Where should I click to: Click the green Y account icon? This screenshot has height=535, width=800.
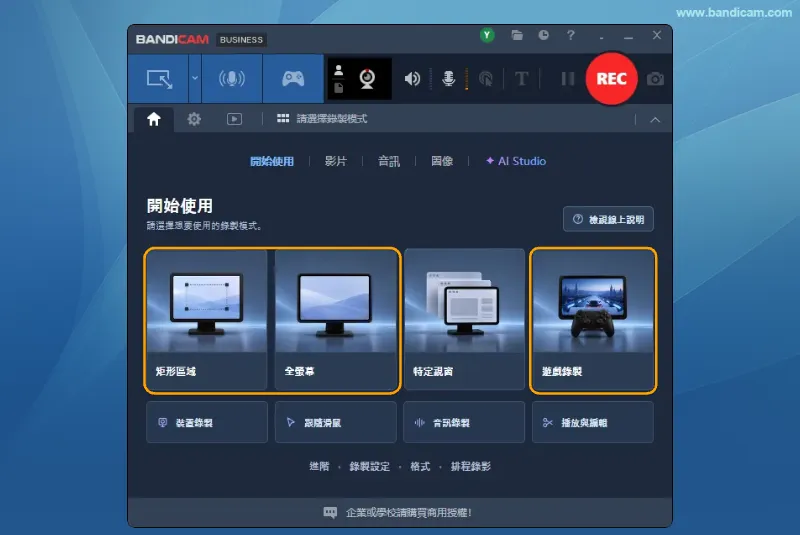coord(487,35)
